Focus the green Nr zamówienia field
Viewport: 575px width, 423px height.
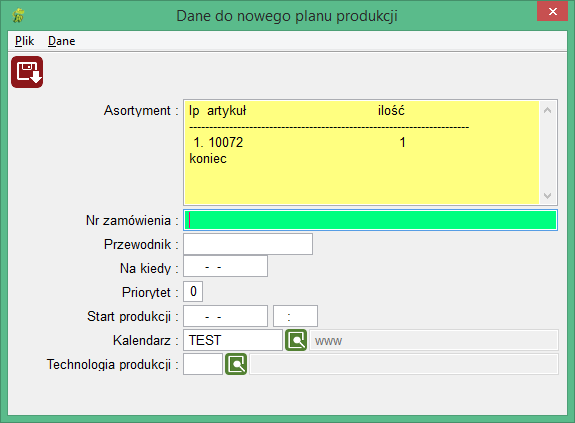coord(370,220)
